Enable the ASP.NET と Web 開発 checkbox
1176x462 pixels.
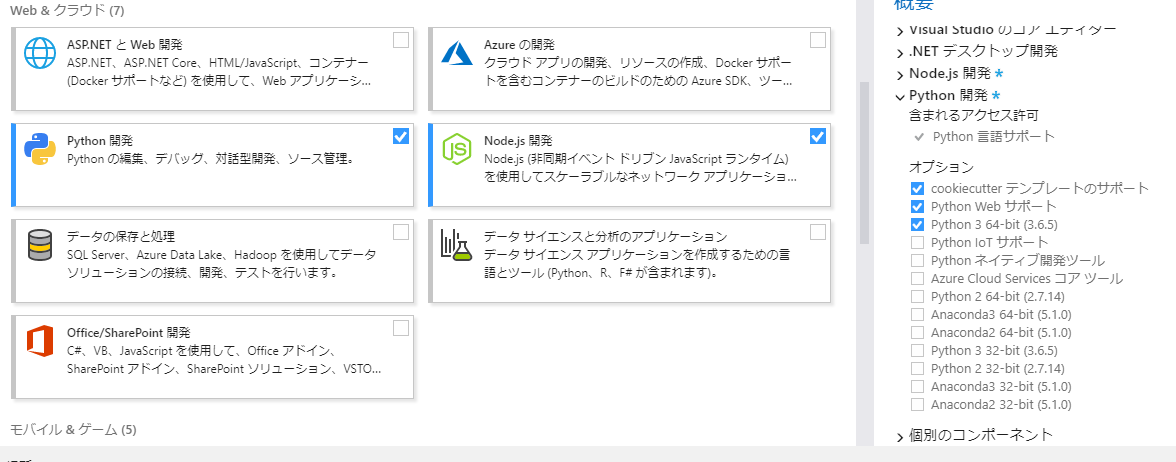401,40
